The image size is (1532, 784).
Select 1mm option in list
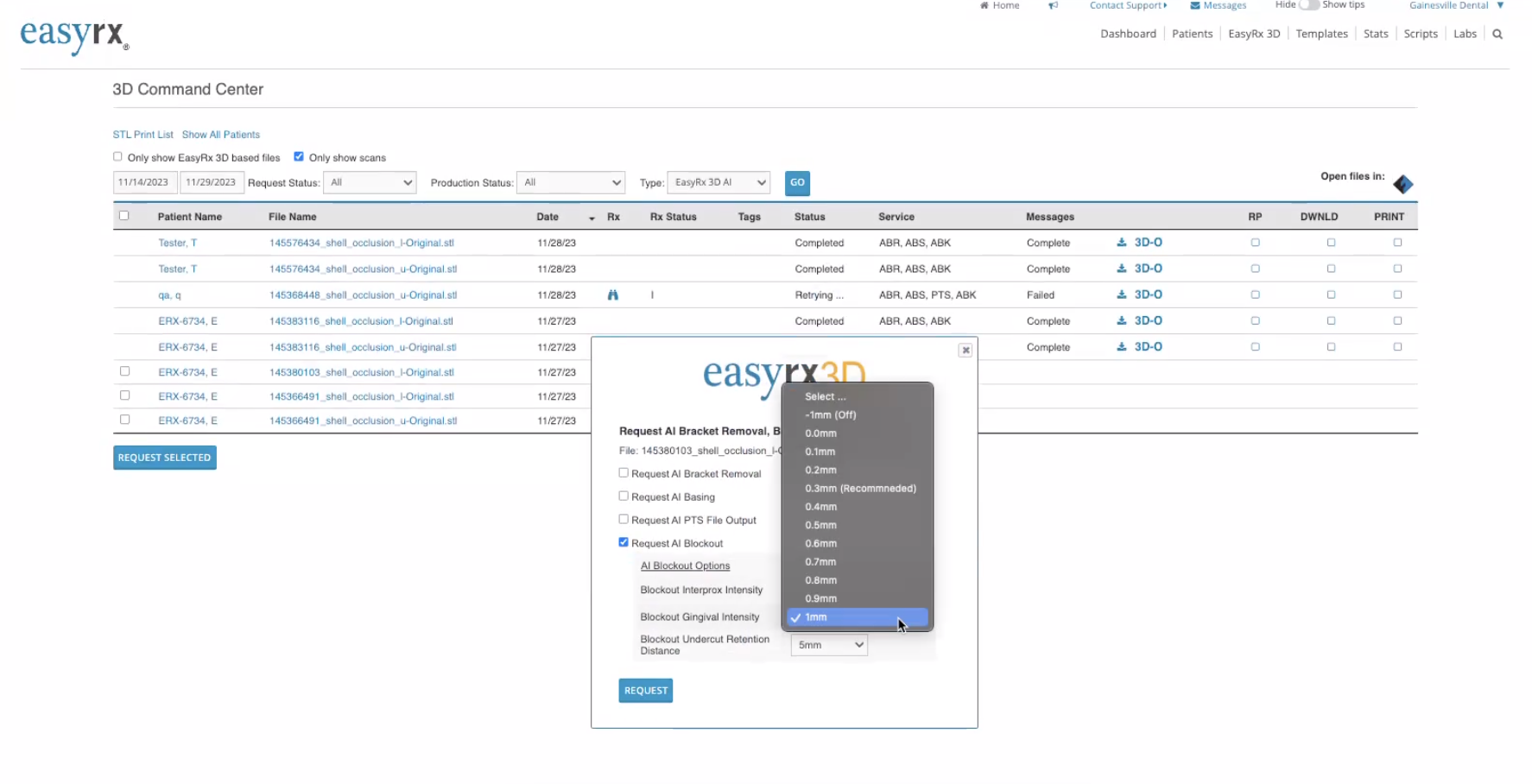[858, 617]
